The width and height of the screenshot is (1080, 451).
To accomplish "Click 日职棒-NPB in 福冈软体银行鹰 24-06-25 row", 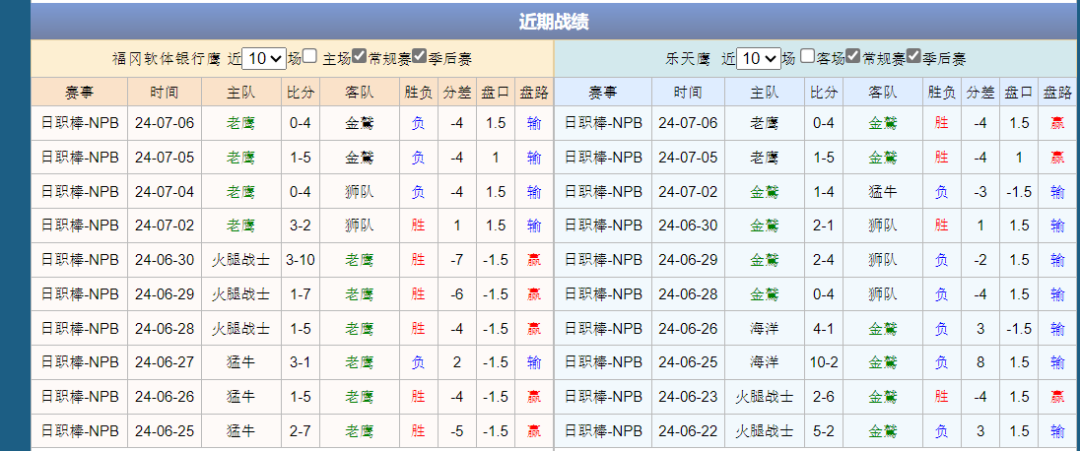I will coord(80,431).
